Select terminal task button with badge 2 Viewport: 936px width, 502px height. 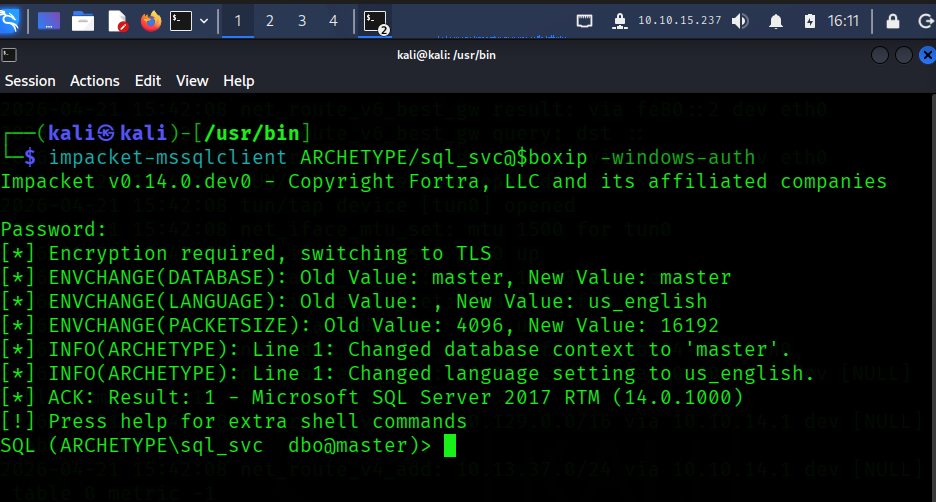[x=375, y=22]
